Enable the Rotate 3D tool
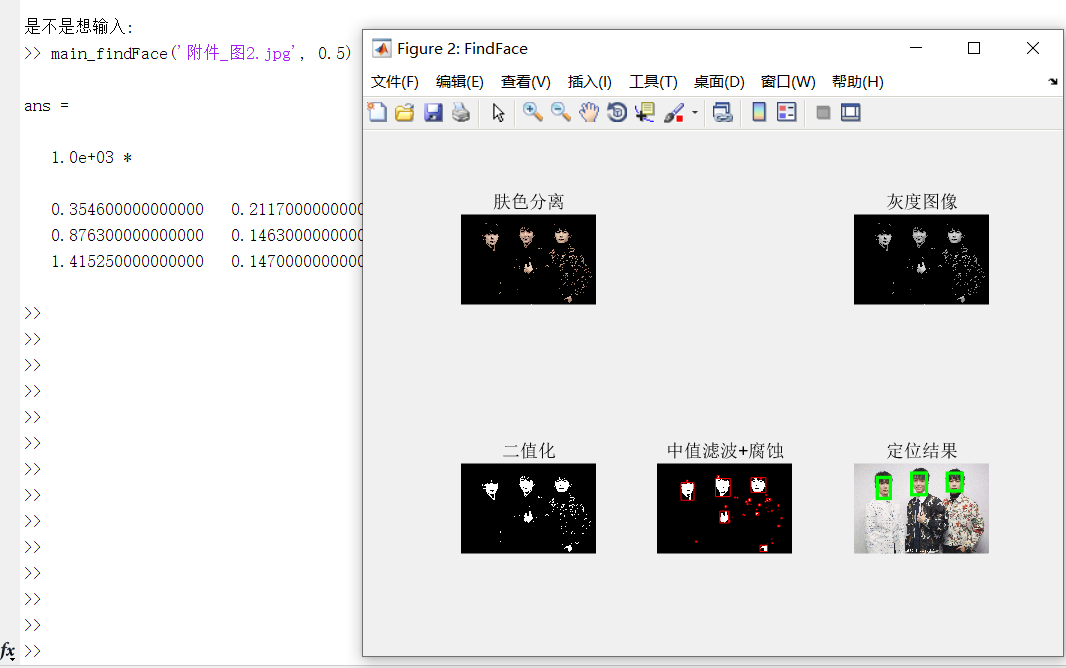 coord(617,112)
